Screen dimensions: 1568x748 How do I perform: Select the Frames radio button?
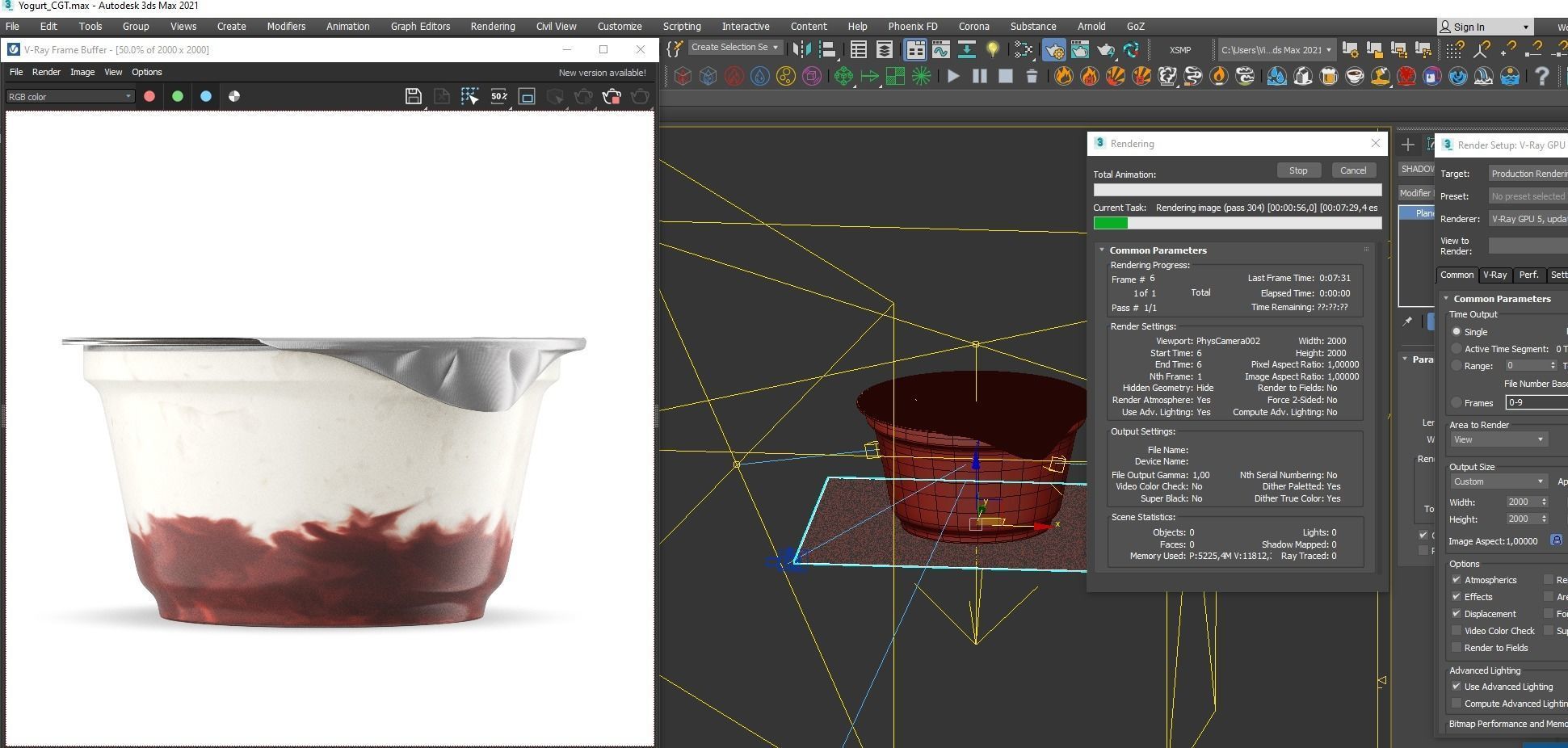1457,402
